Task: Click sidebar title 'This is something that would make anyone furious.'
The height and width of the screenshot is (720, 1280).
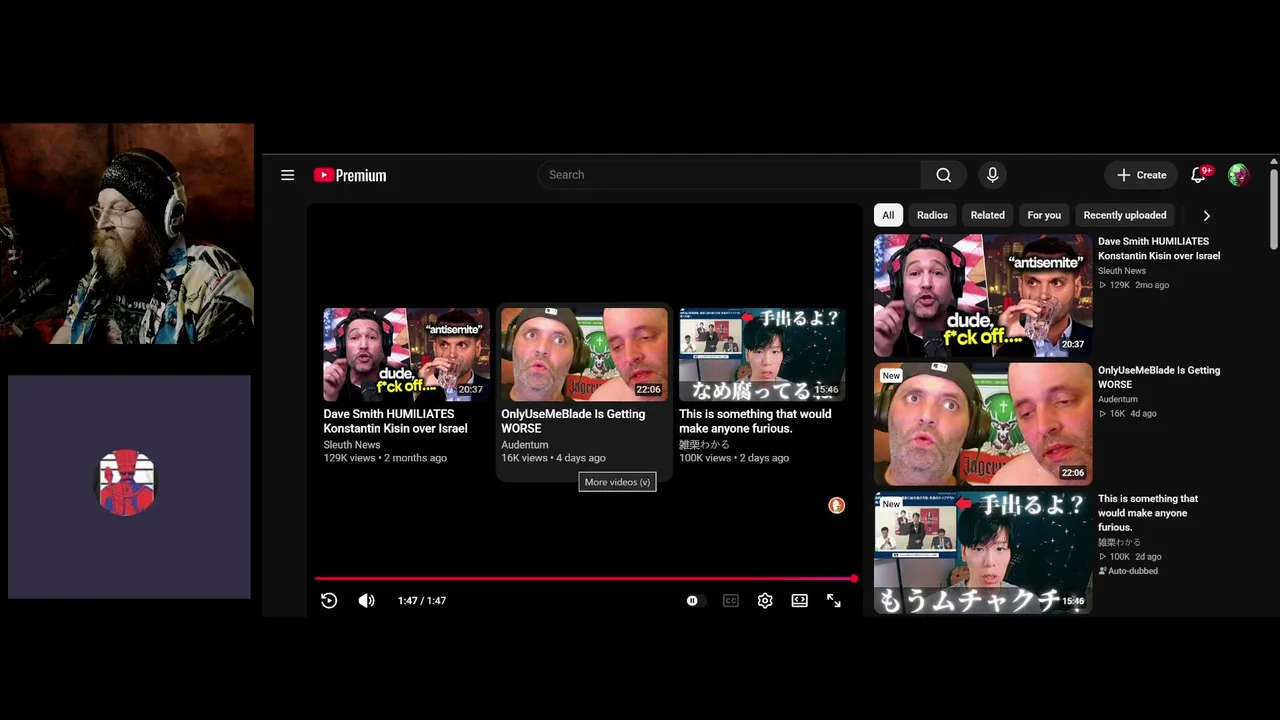Action: click(x=1148, y=513)
